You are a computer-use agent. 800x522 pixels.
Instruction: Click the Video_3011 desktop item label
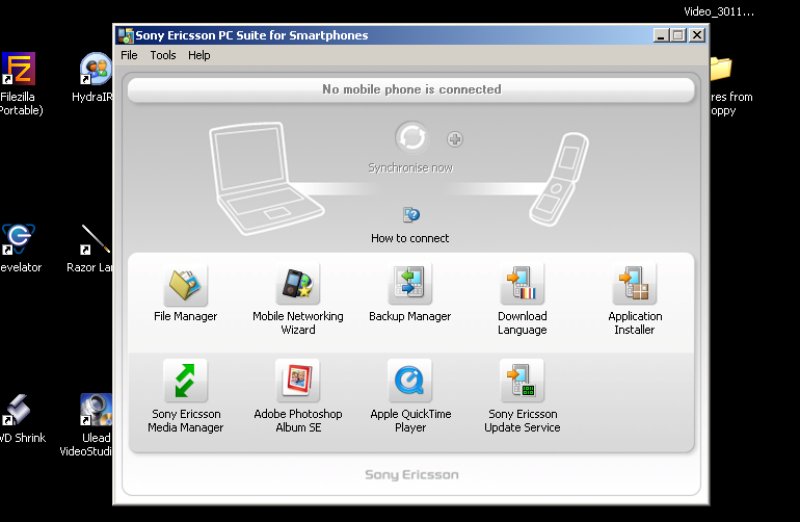pos(719,12)
